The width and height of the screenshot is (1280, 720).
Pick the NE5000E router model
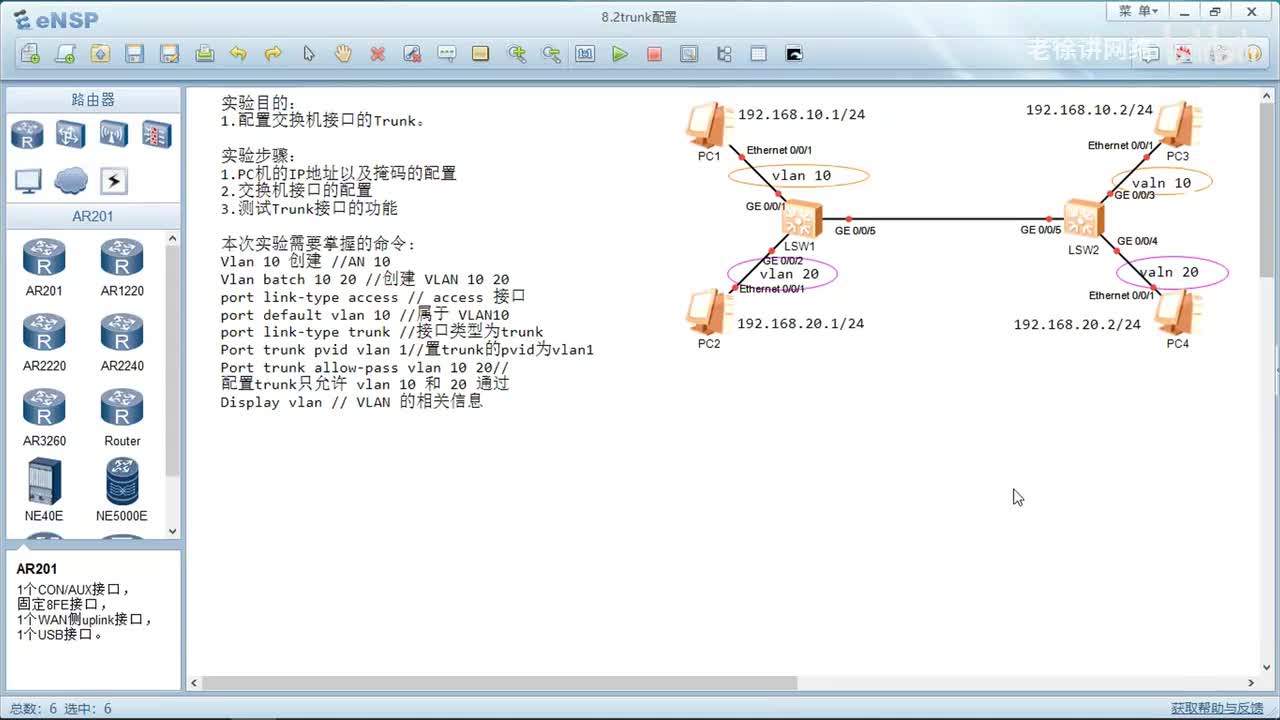pyautogui.click(x=122, y=490)
